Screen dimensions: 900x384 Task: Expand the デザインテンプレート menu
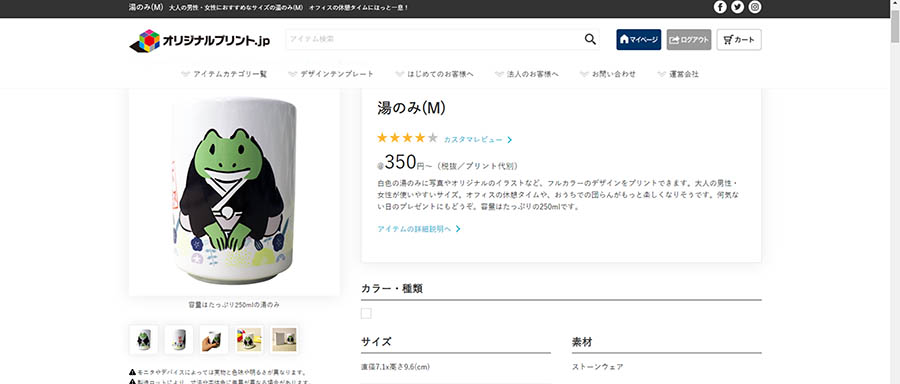click(331, 74)
